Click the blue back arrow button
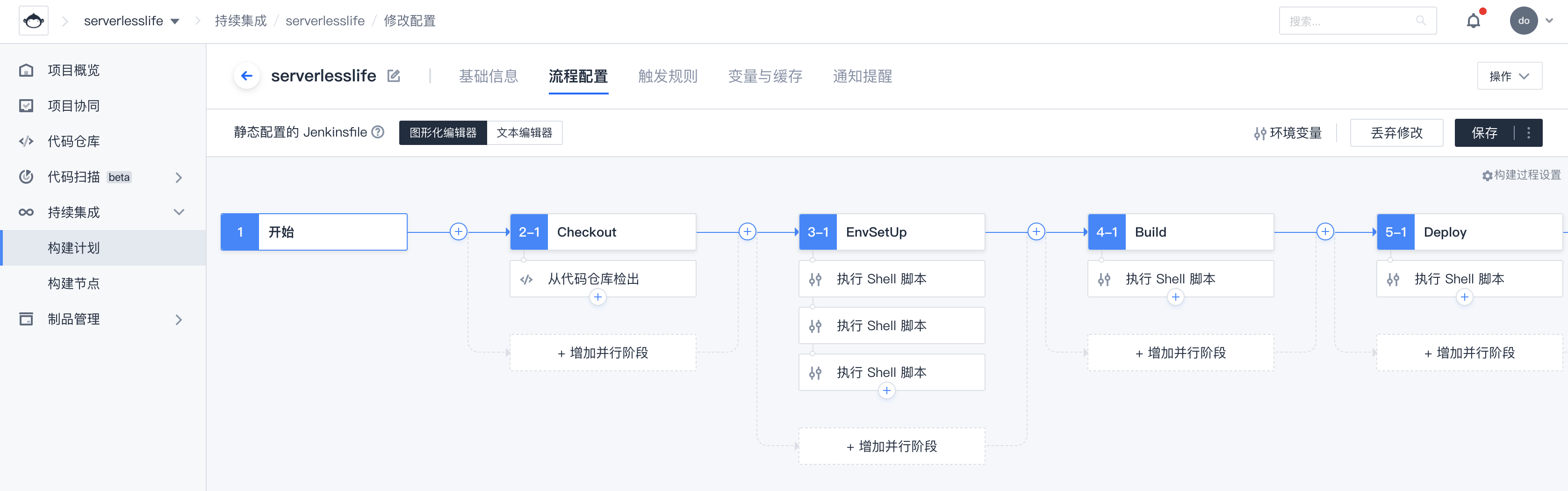The image size is (1568, 491). tap(246, 76)
